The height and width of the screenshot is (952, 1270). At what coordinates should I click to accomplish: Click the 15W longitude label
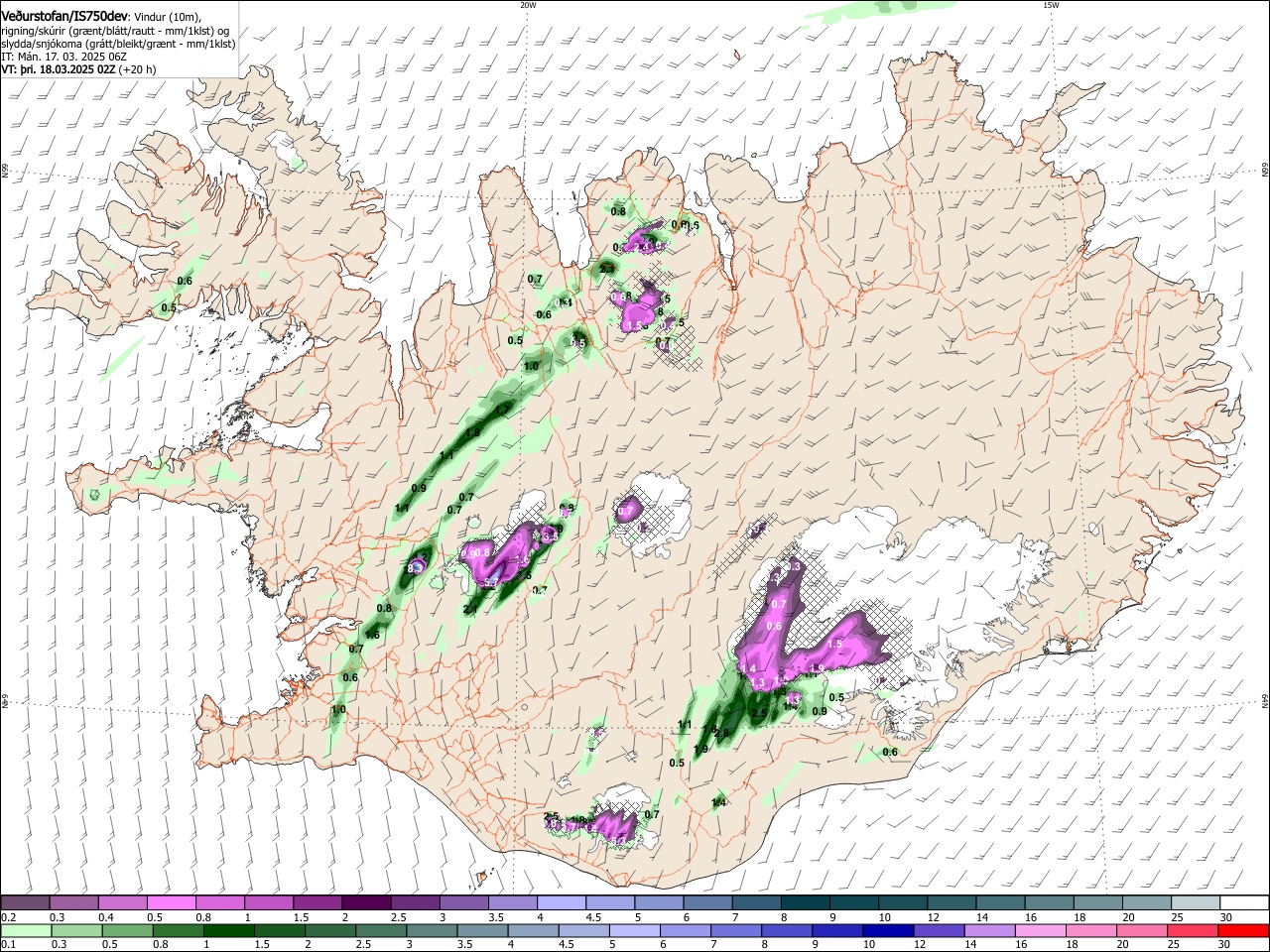(x=1051, y=5)
